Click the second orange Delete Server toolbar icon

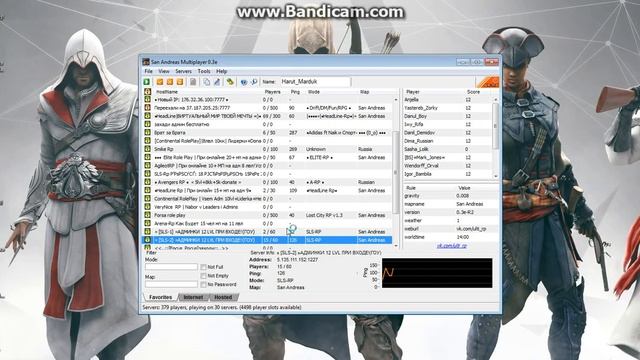click(170, 82)
